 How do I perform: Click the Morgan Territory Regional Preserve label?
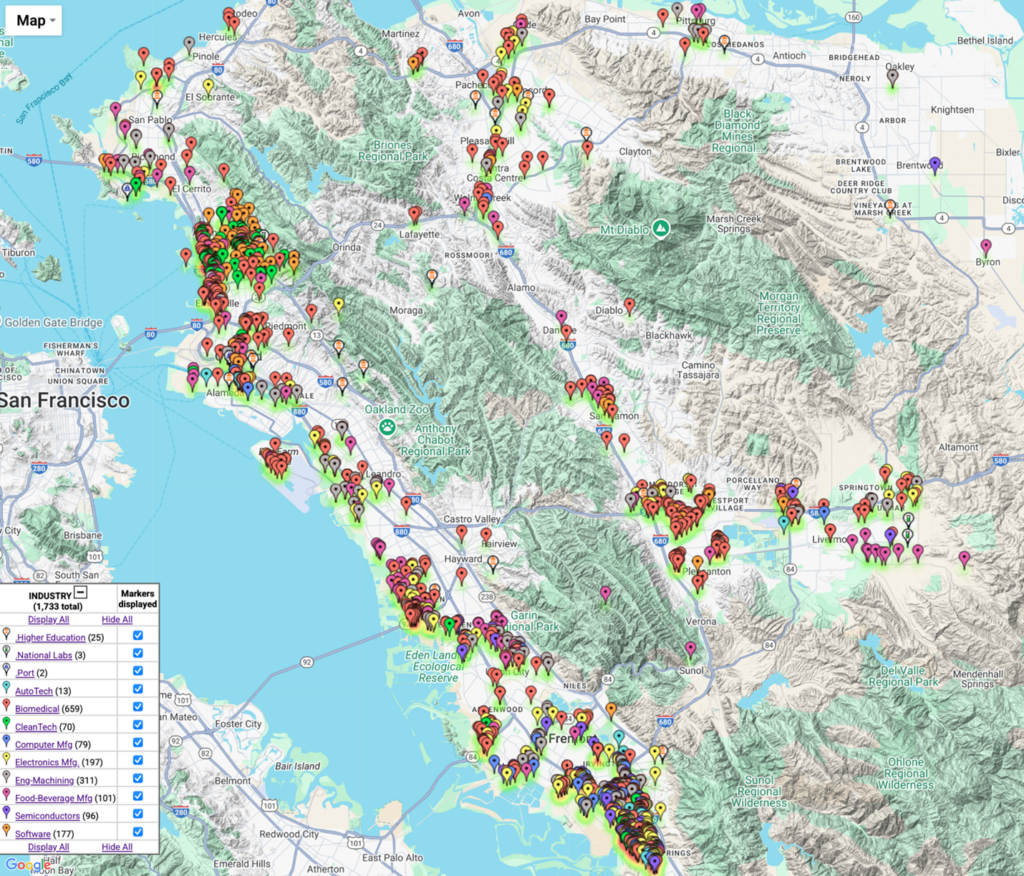[778, 314]
